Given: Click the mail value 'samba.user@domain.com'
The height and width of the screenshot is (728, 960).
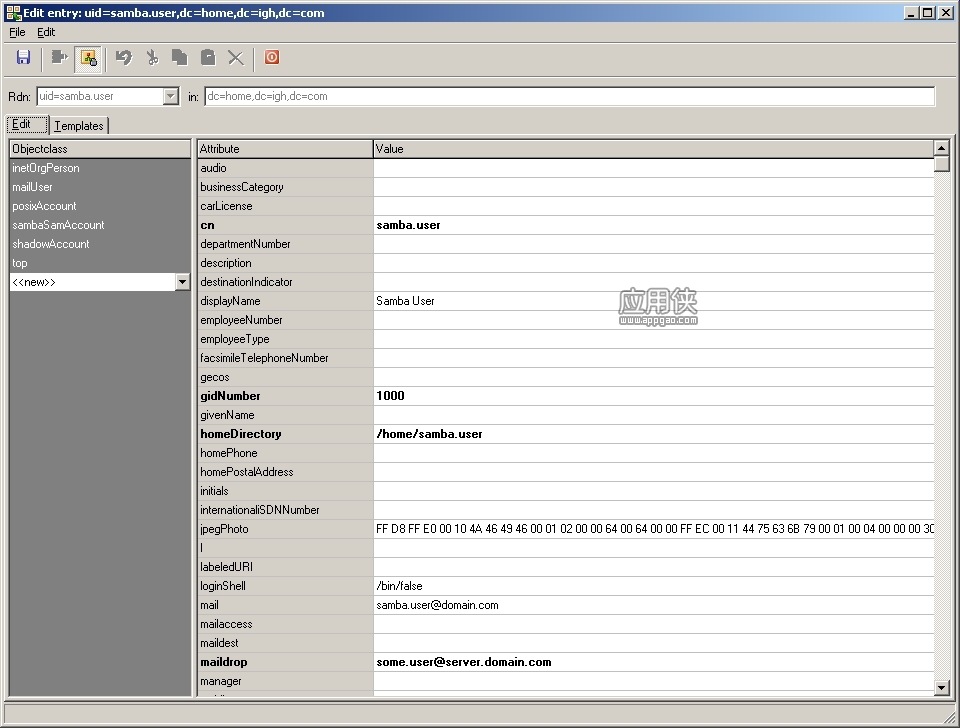Looking at the screenshot, I should [x=437, y=605].
